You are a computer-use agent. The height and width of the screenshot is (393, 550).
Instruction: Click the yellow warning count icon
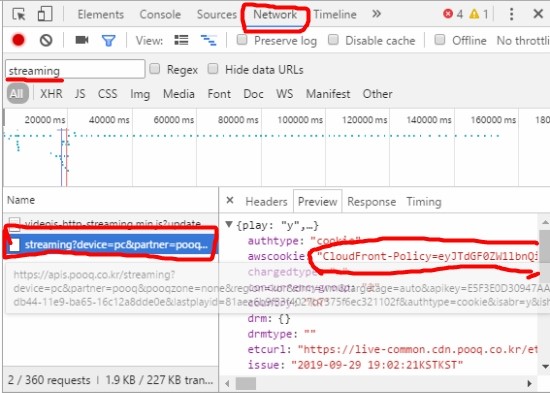click(474, 14)
